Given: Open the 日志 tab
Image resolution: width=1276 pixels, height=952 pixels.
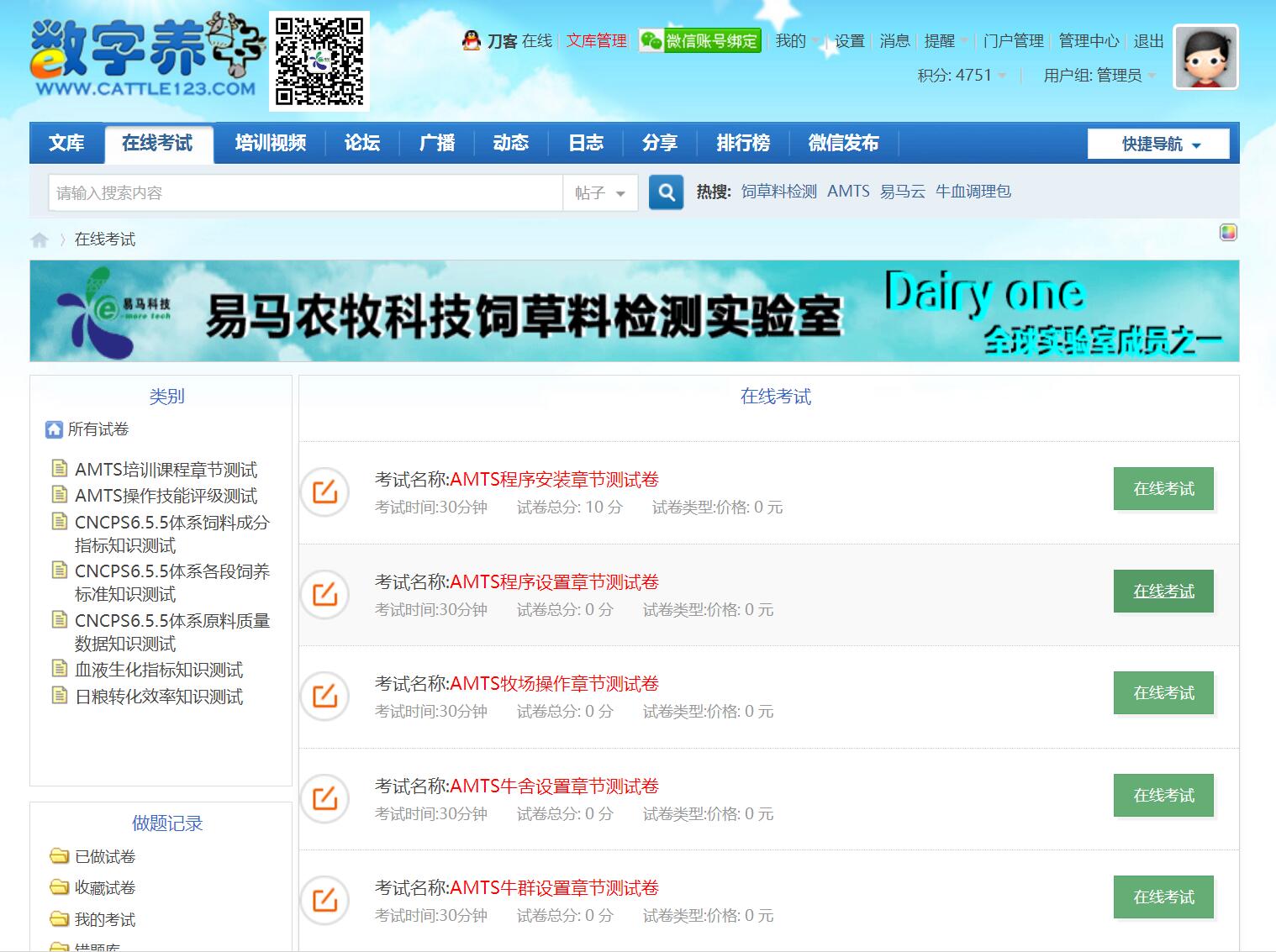Looking at the screenshot, I should (x=586, y=143).
